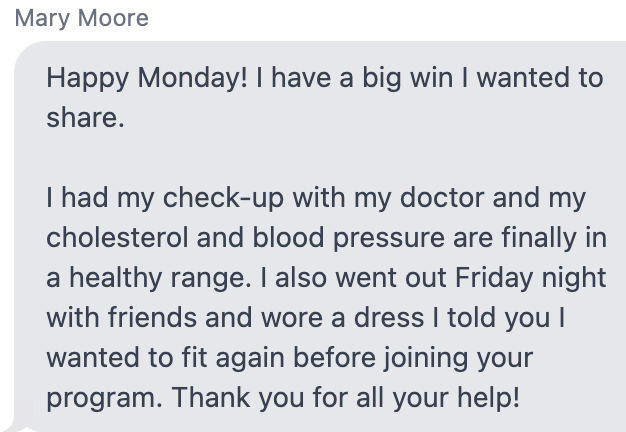Click the phrase 'fit again' in message

(x=233, y=358)
